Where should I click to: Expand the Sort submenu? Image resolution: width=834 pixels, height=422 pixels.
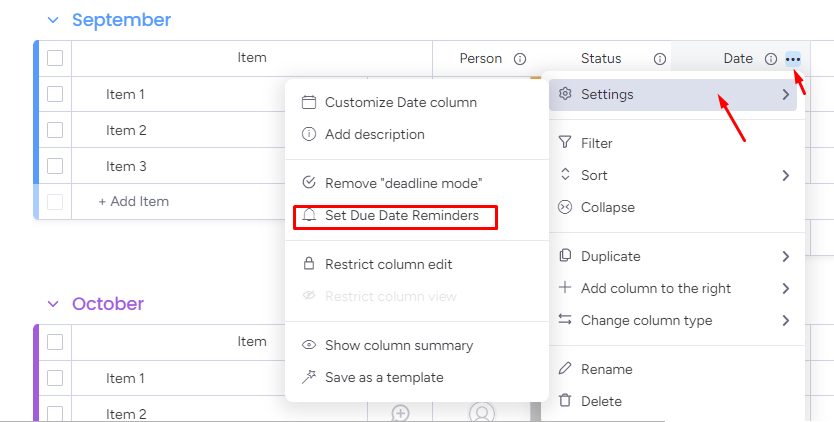click(785, 175)
